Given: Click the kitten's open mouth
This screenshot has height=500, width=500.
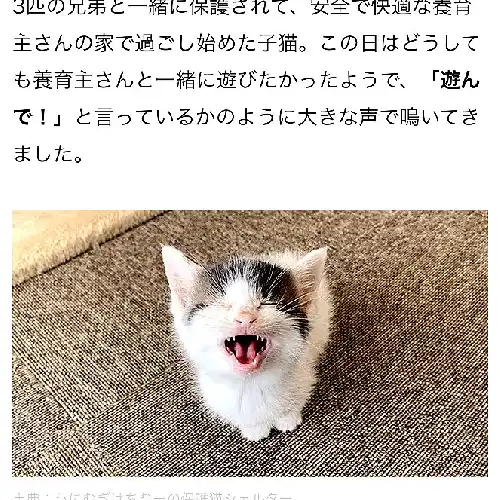Looking at the screenshot, I should (x=245, y=351).
